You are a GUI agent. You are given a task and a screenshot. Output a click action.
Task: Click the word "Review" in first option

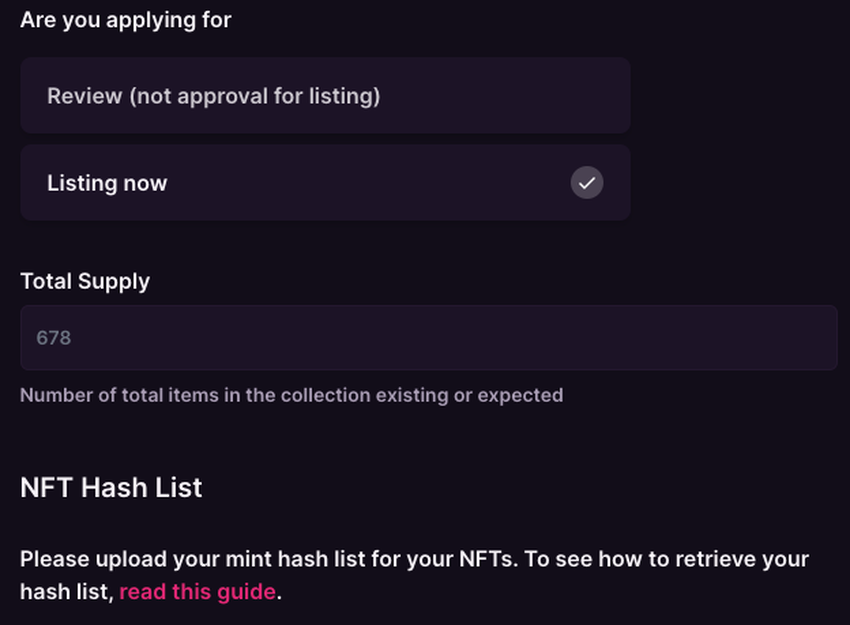(x=83, y=96)
